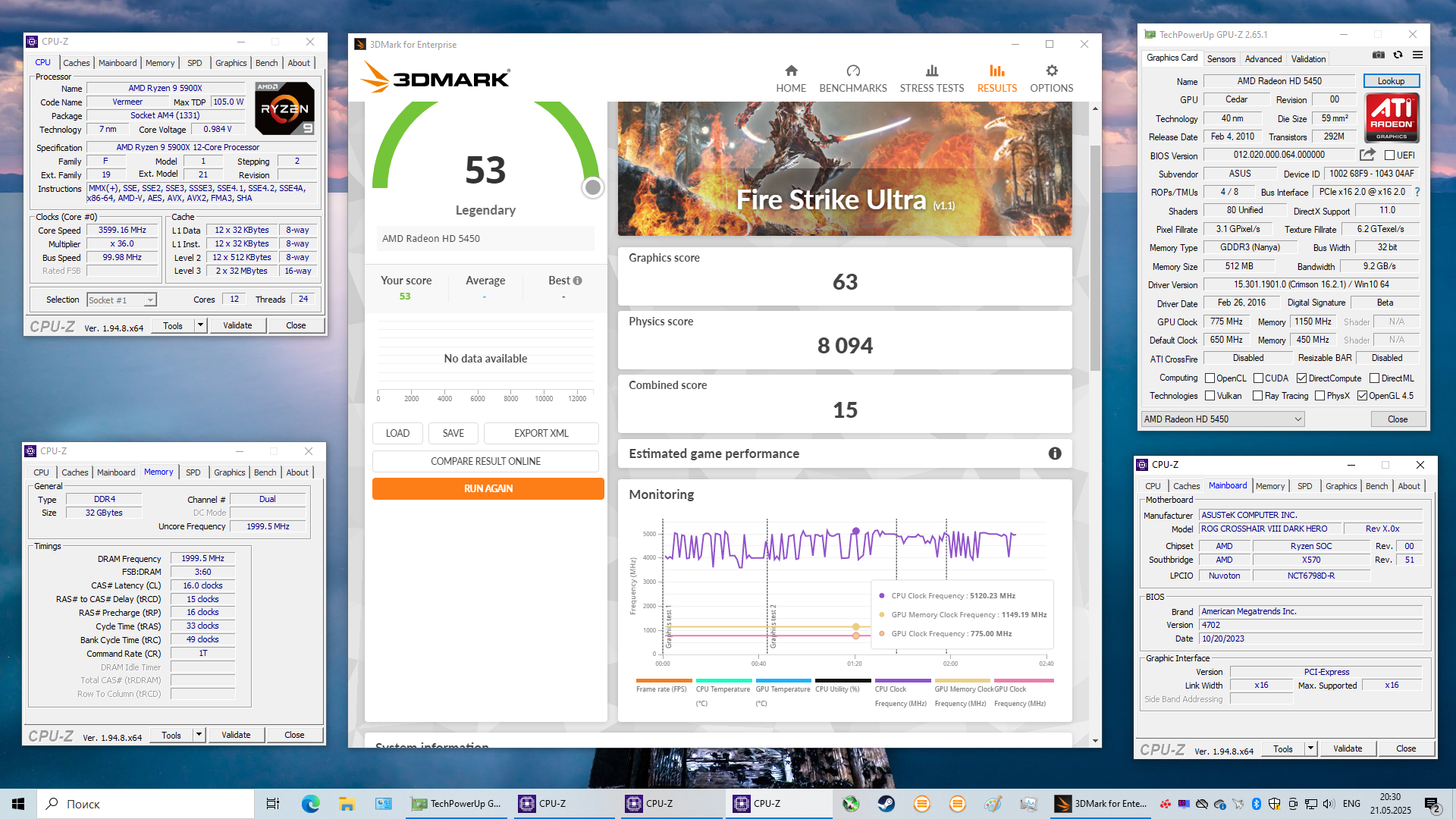This screenshot has height=819, width=1456.
Task: Open the GPU-Z hamburger menu icon
Action: tap(1417, 55)
